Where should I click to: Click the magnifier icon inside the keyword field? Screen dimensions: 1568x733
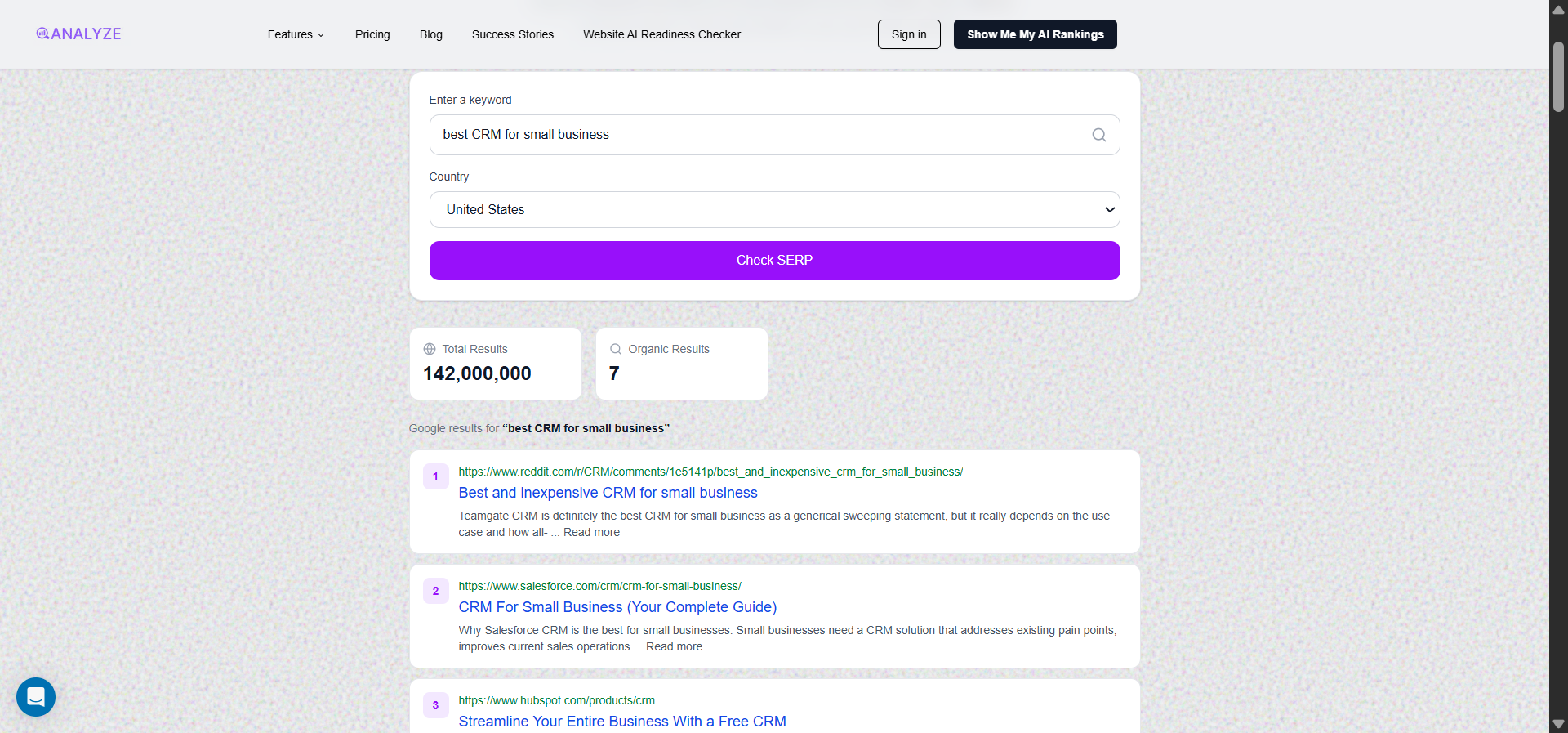(1098, 135)
